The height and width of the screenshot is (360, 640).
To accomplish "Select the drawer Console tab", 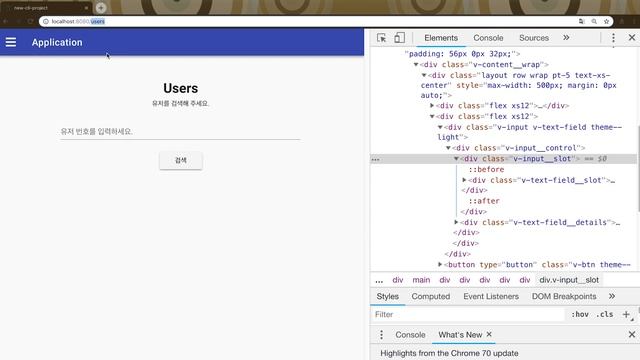I will [410, 335].
